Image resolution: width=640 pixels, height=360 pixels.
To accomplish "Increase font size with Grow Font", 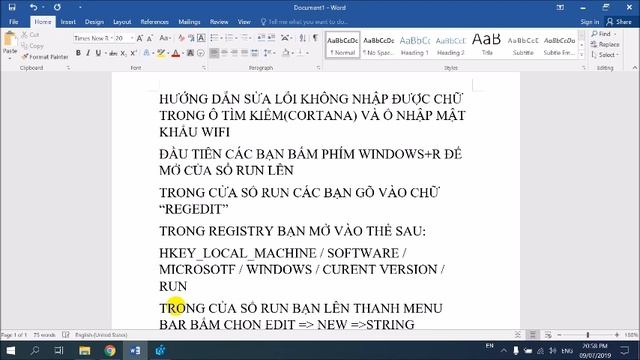I will (140, 38).
